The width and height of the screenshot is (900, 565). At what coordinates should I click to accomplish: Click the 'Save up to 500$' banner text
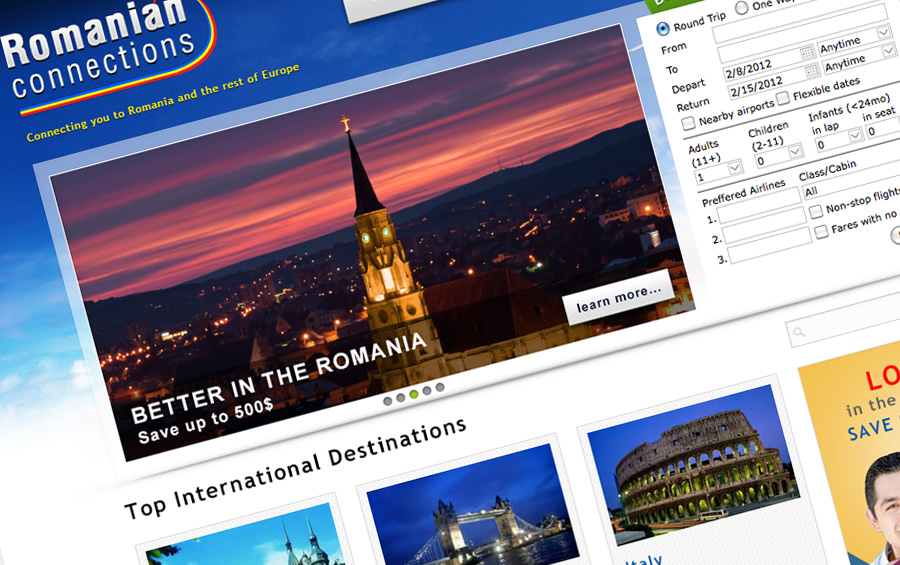(205, 421)
